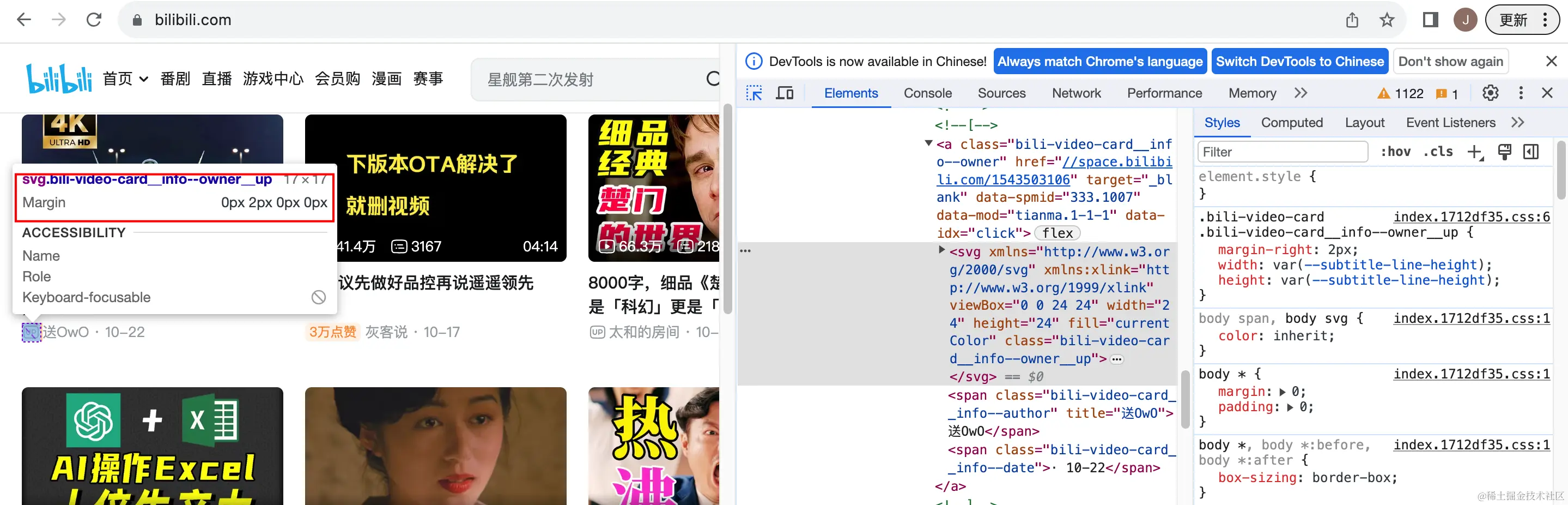Focus the styles Filter field

pyautogui.click(x=1283, y=152)
